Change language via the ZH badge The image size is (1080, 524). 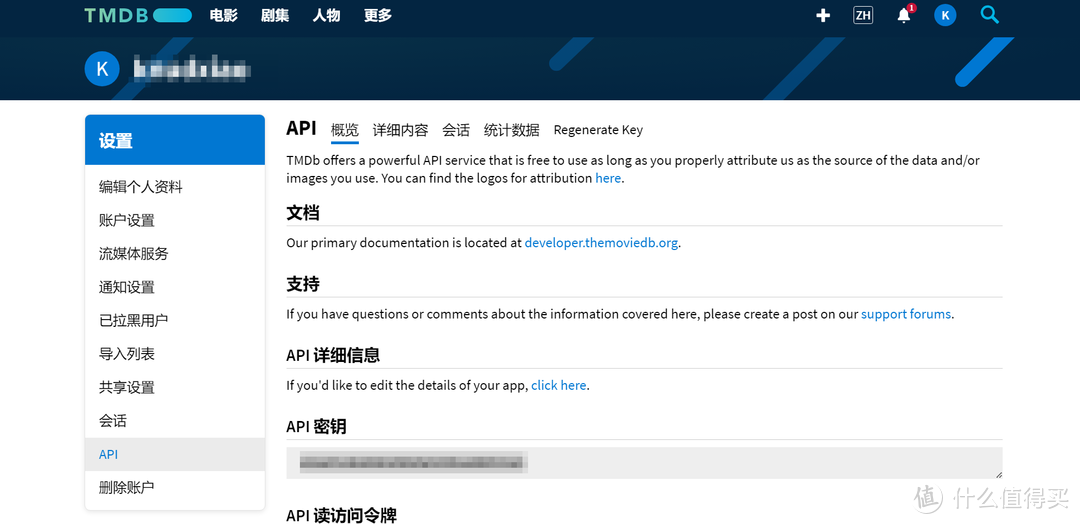tap(863, 15)
